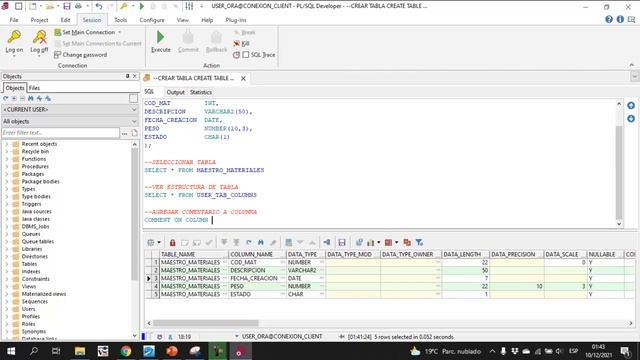The height and width of the screenshot is (360, 640).
Task: Click the blue up arrow beside editor
Action: tap(631, 106)
